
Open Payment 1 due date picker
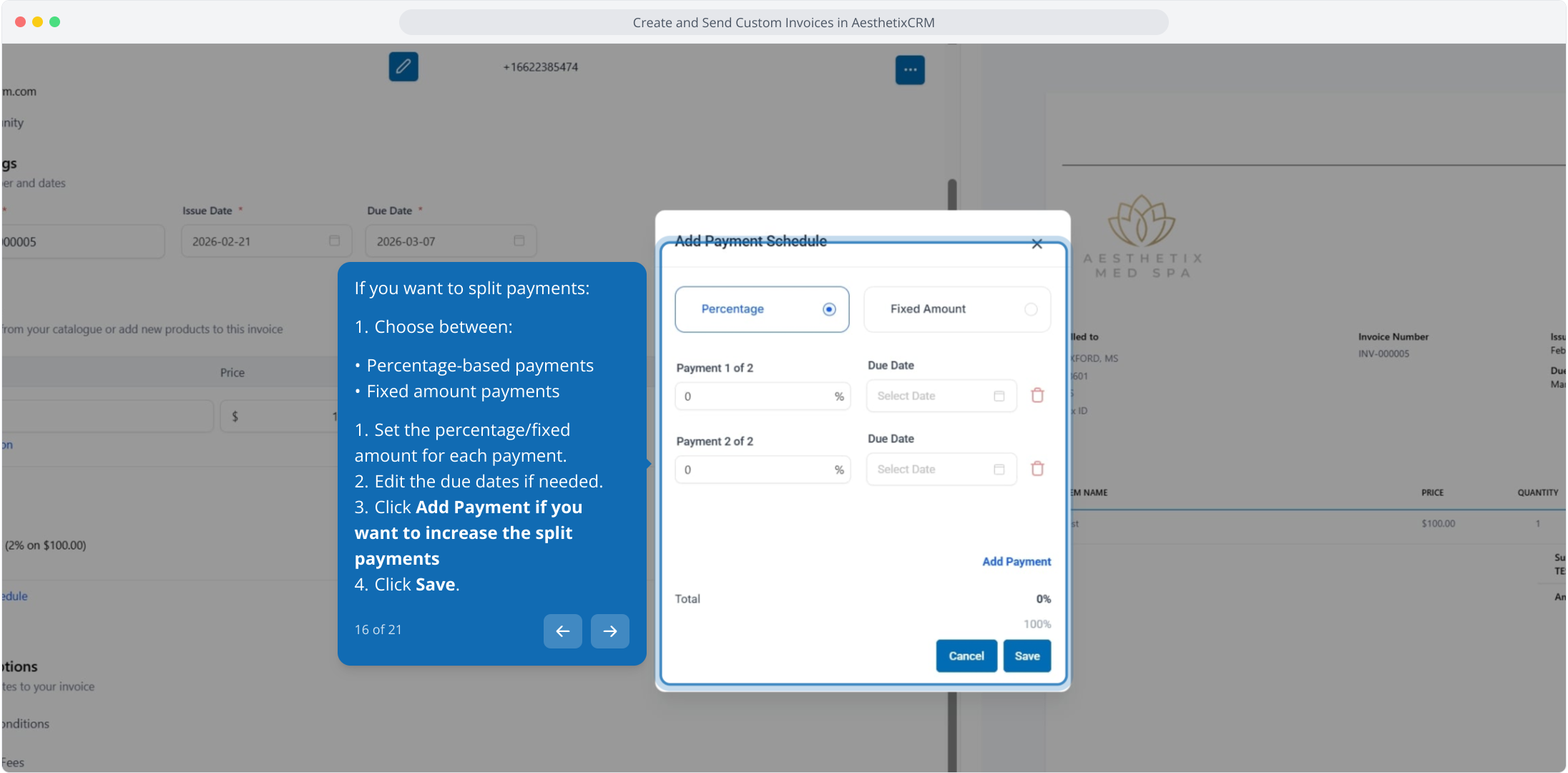[940, 396]
